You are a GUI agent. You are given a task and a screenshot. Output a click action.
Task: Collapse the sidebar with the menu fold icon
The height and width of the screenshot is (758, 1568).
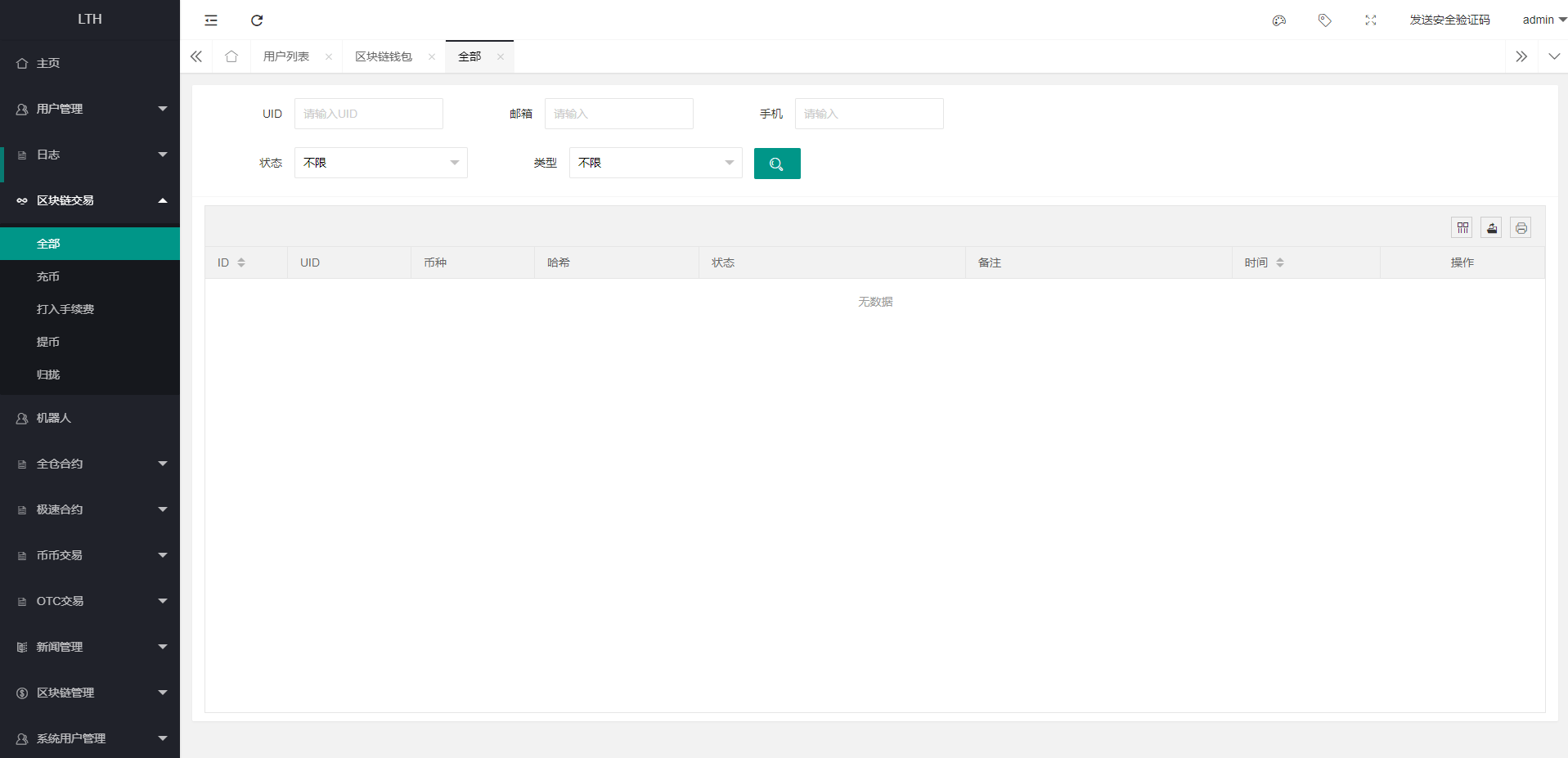pos(211,20)
